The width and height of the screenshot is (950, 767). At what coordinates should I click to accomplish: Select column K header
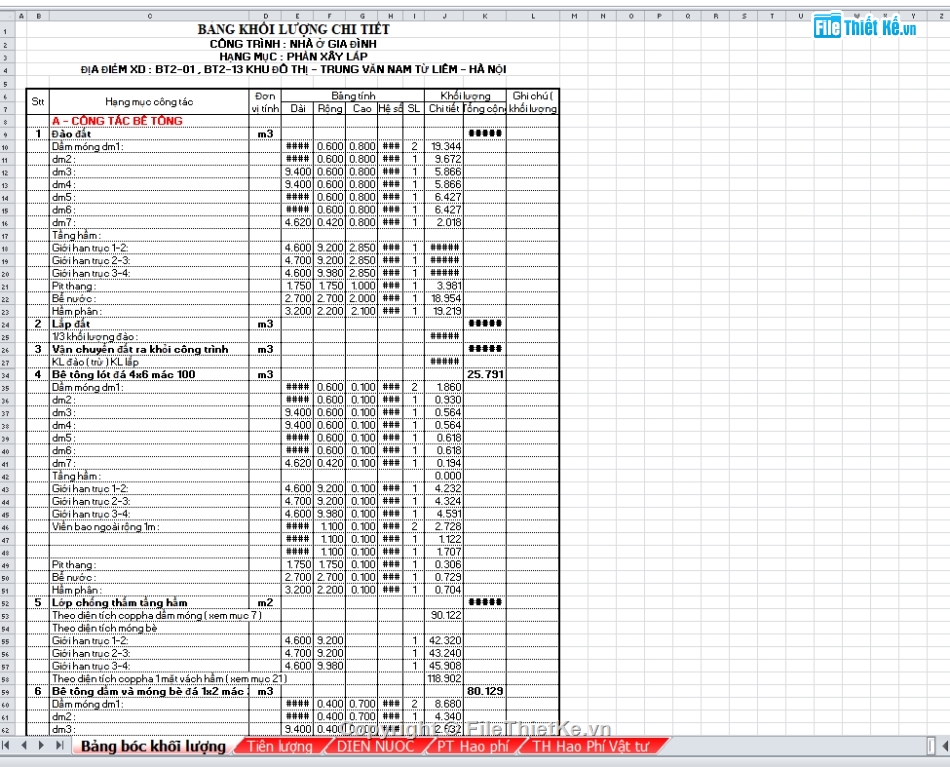(485, 16)
